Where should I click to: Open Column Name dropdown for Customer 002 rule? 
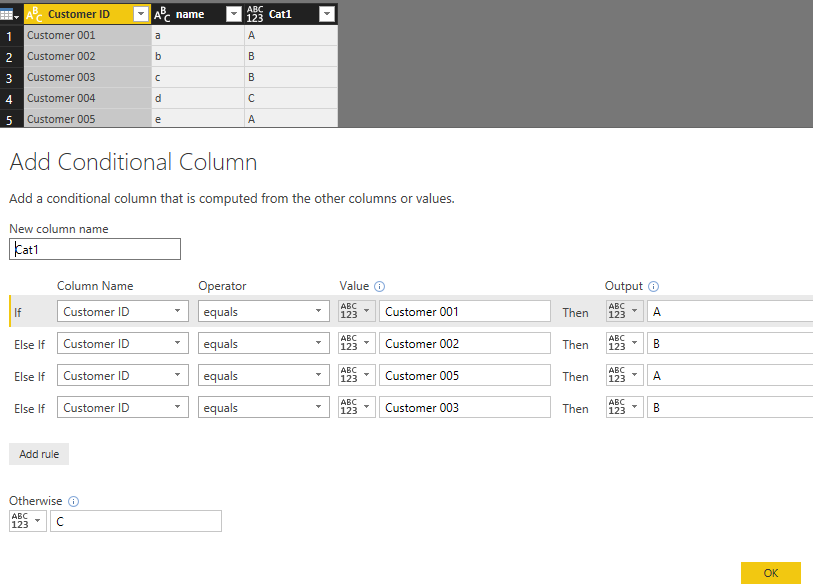click(x=123, y=344)
